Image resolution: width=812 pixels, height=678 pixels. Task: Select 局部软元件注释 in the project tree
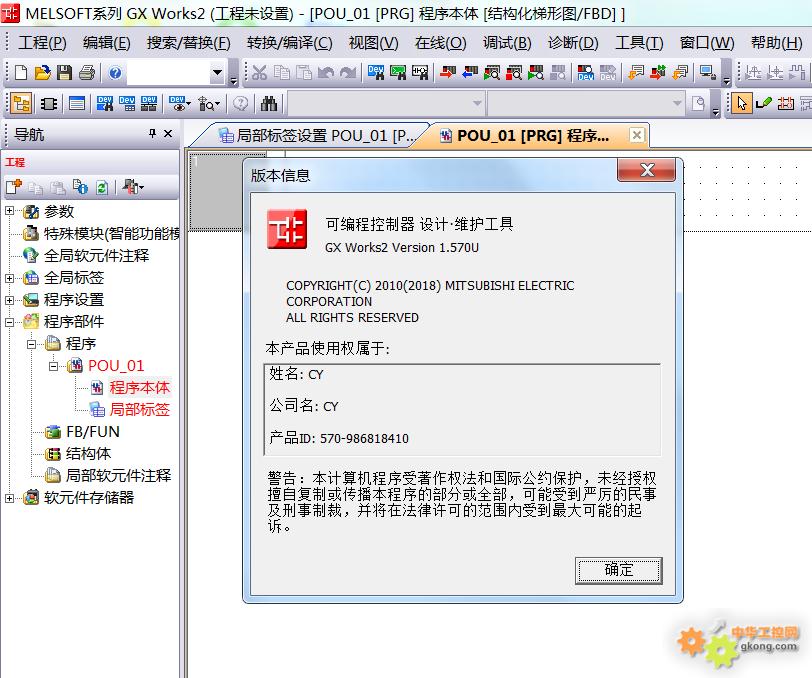(118, 475)
